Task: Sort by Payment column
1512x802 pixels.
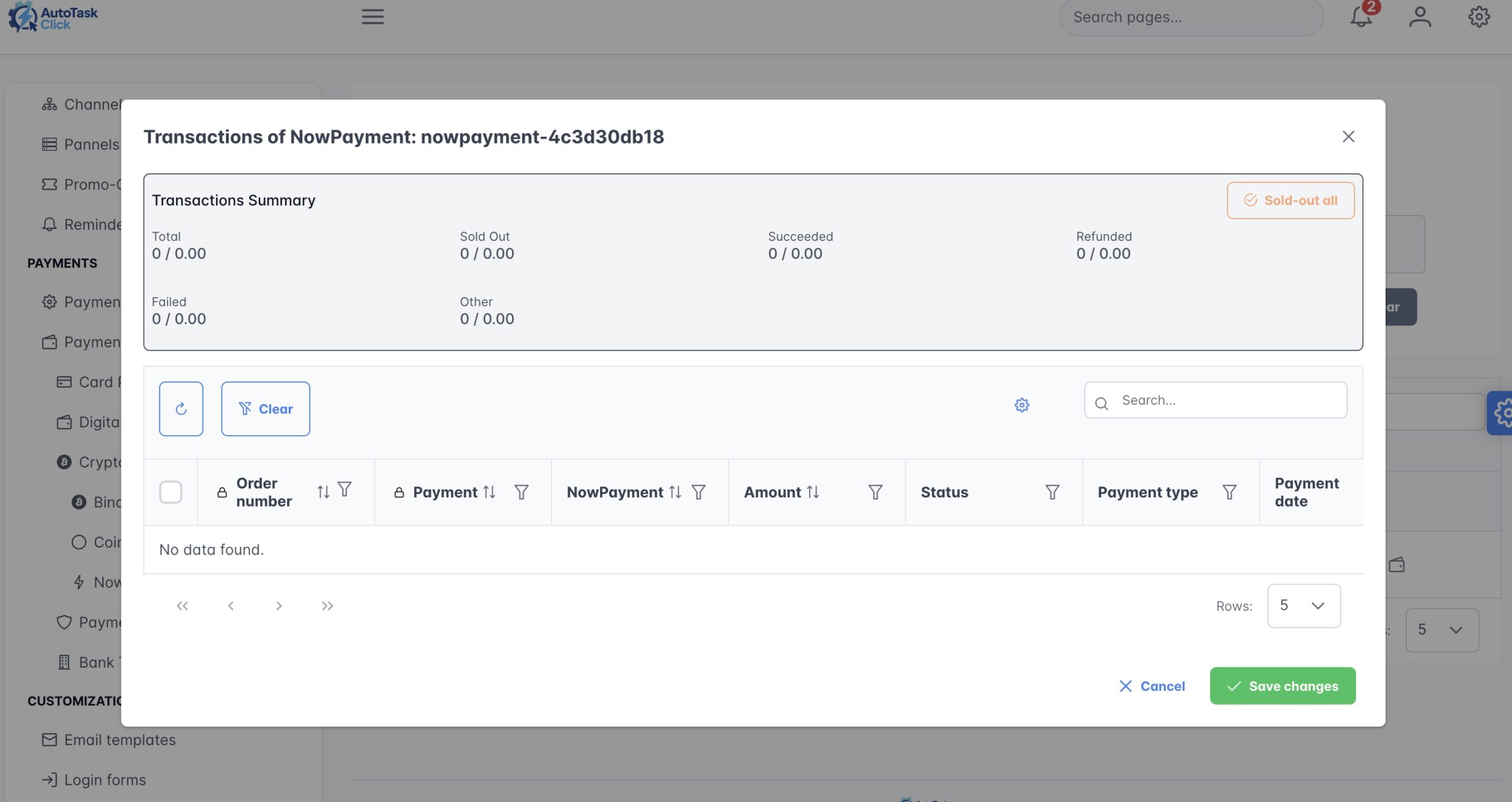Action: [489, 492]
